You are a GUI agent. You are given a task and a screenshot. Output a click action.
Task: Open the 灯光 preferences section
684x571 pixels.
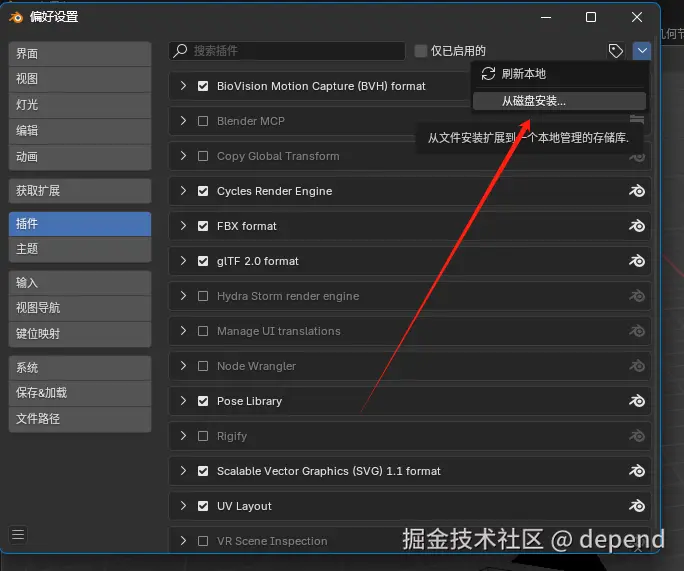click(x=80, y=105)
